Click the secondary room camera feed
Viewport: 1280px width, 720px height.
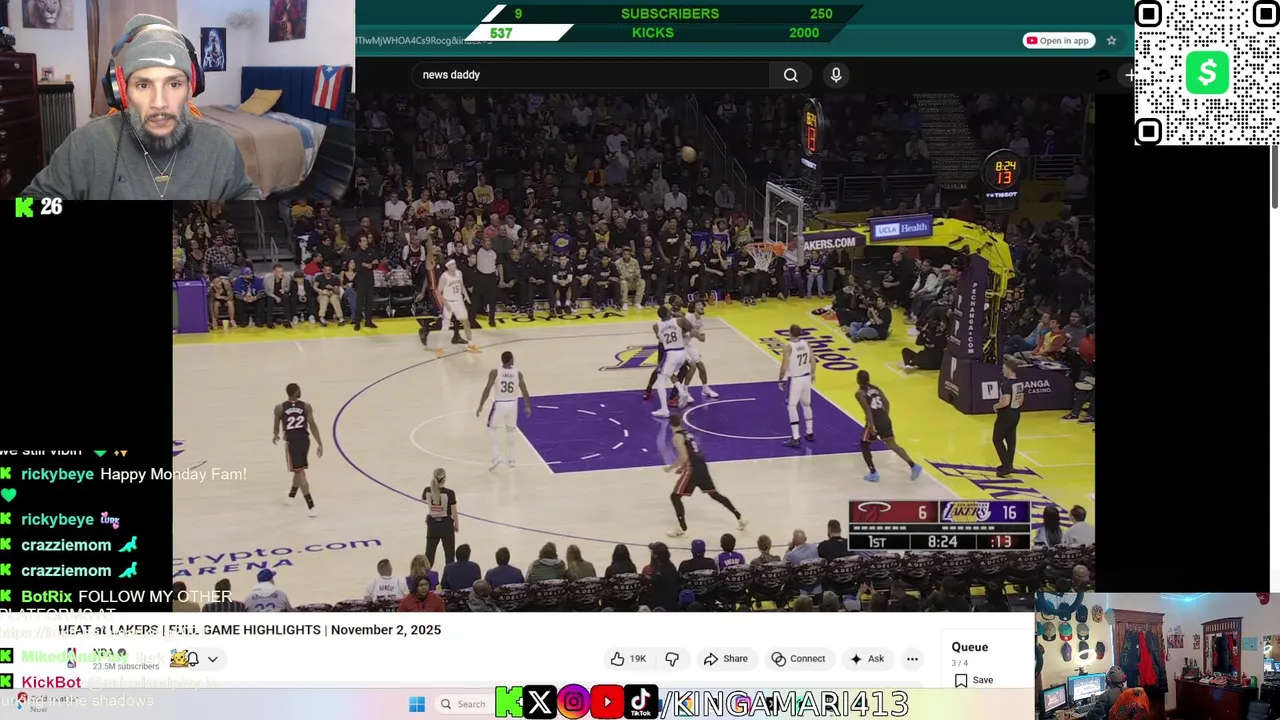click(x=1157, y=656)
